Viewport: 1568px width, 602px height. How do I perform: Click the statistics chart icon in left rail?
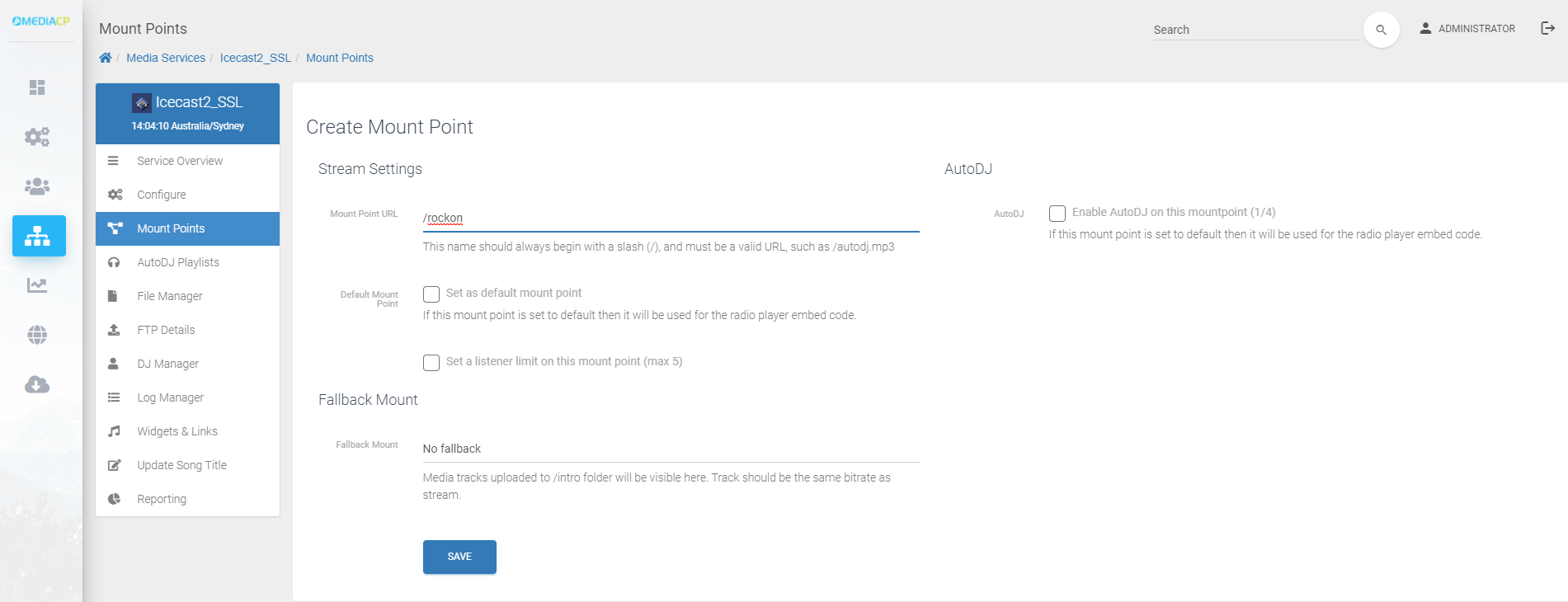coord(37,285)
